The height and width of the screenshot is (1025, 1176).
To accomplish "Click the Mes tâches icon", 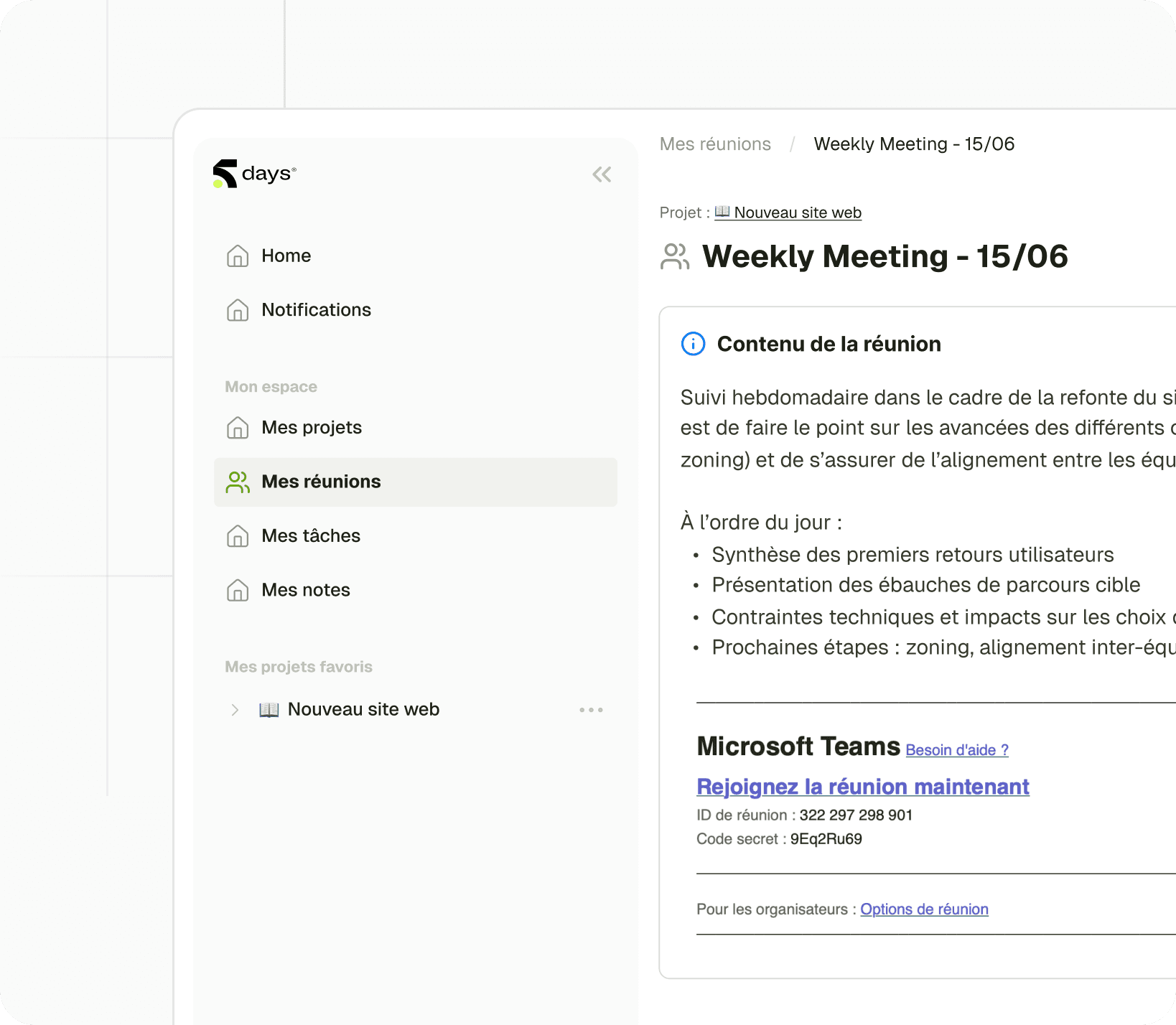I will tap(238, 535).
